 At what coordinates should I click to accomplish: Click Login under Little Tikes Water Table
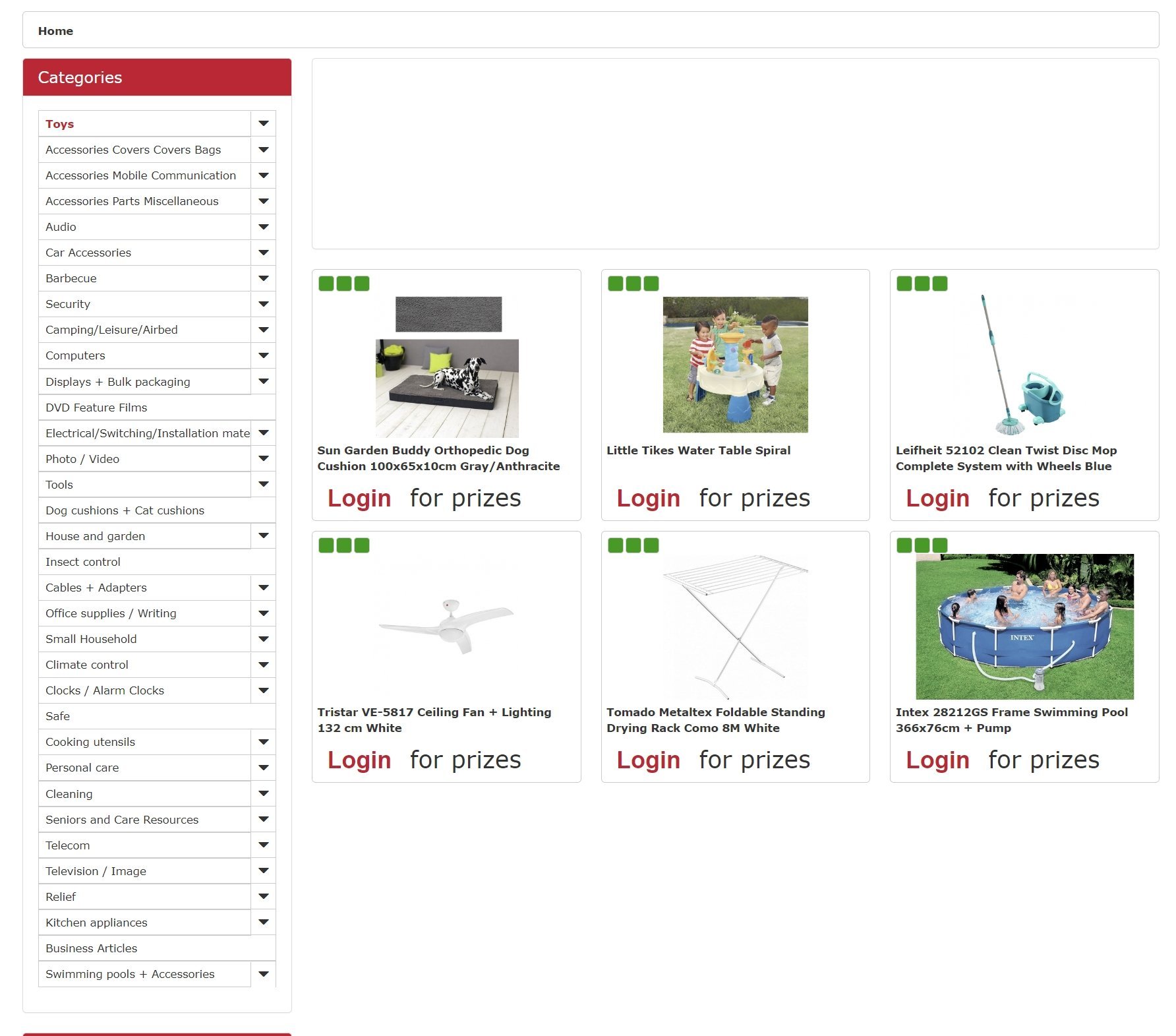tap(649, 498)
